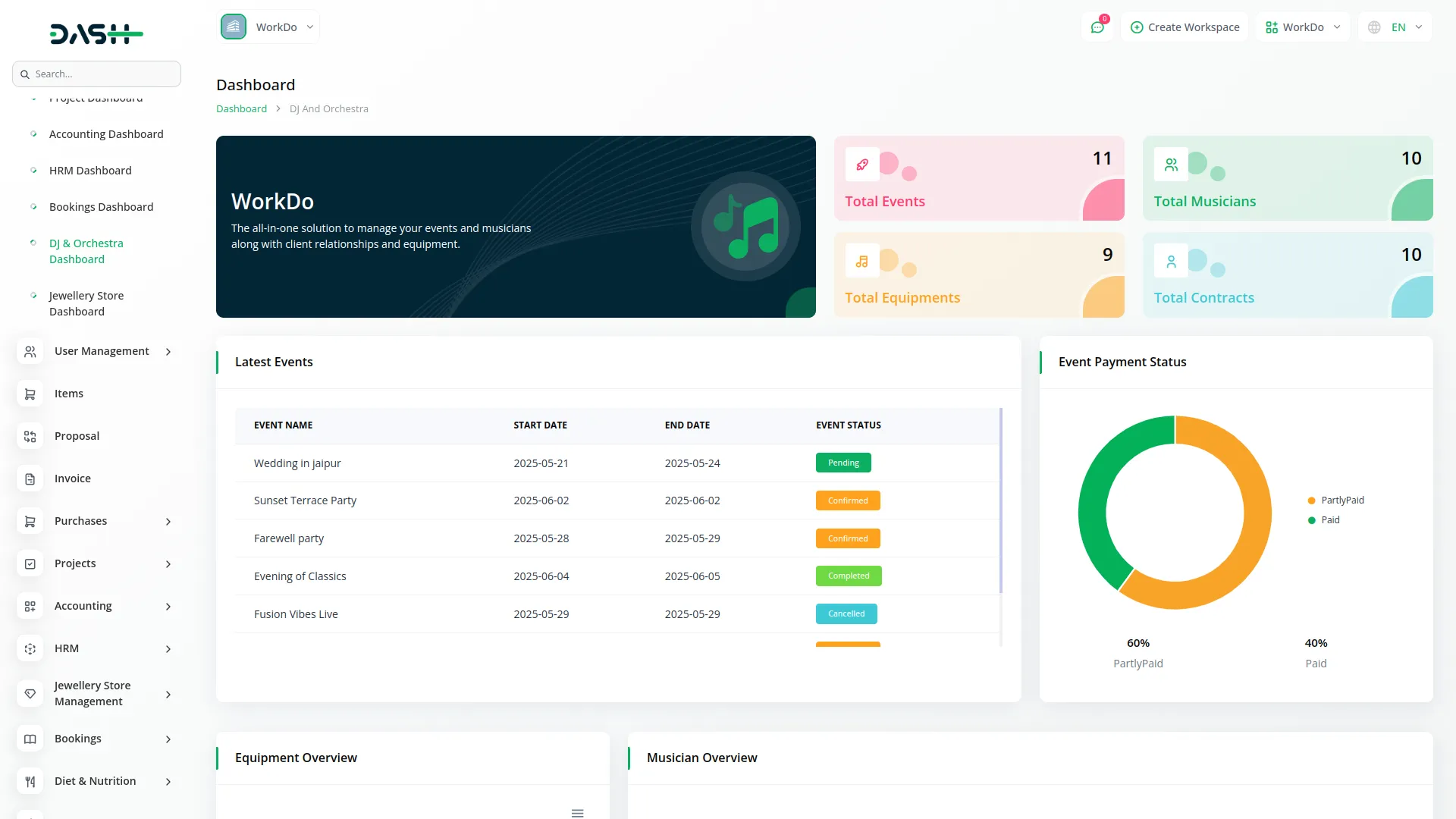The image size is (1456, 819).
Task: Click the Proposal sidebar icon
Action: click(30, 437)
